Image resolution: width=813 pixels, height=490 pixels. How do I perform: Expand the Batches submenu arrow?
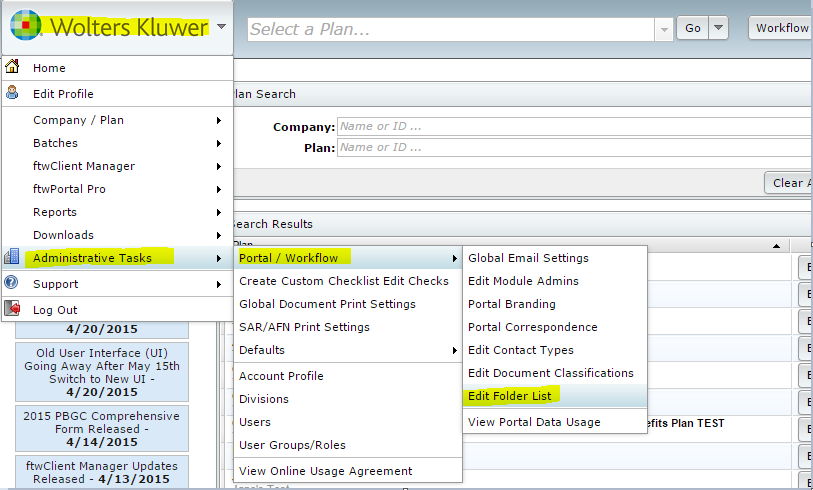219,144
